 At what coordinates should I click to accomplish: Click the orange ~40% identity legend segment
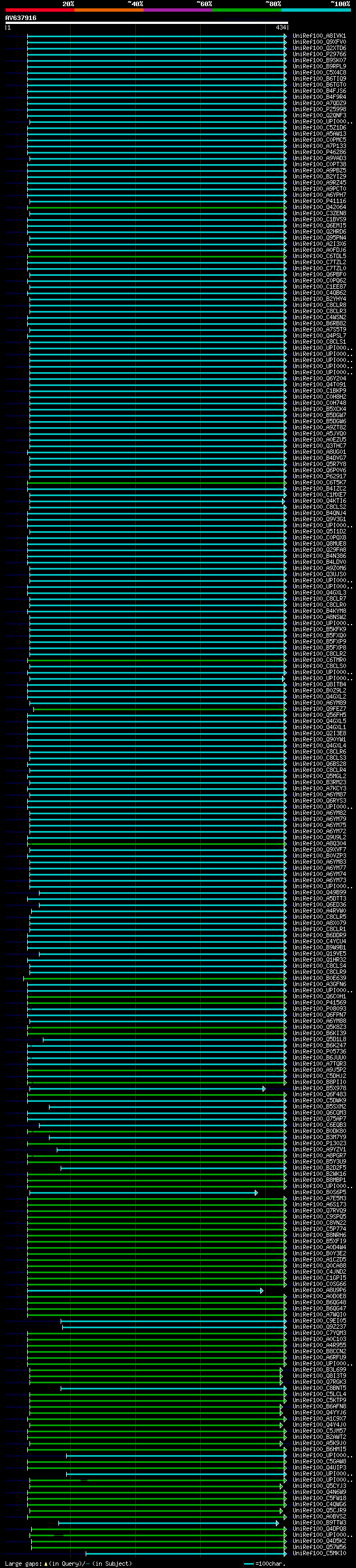coord(109,10)
